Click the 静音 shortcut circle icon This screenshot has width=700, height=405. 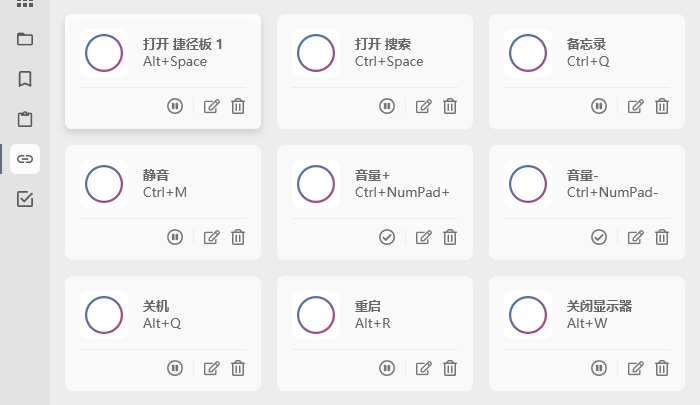click(104, 185)
